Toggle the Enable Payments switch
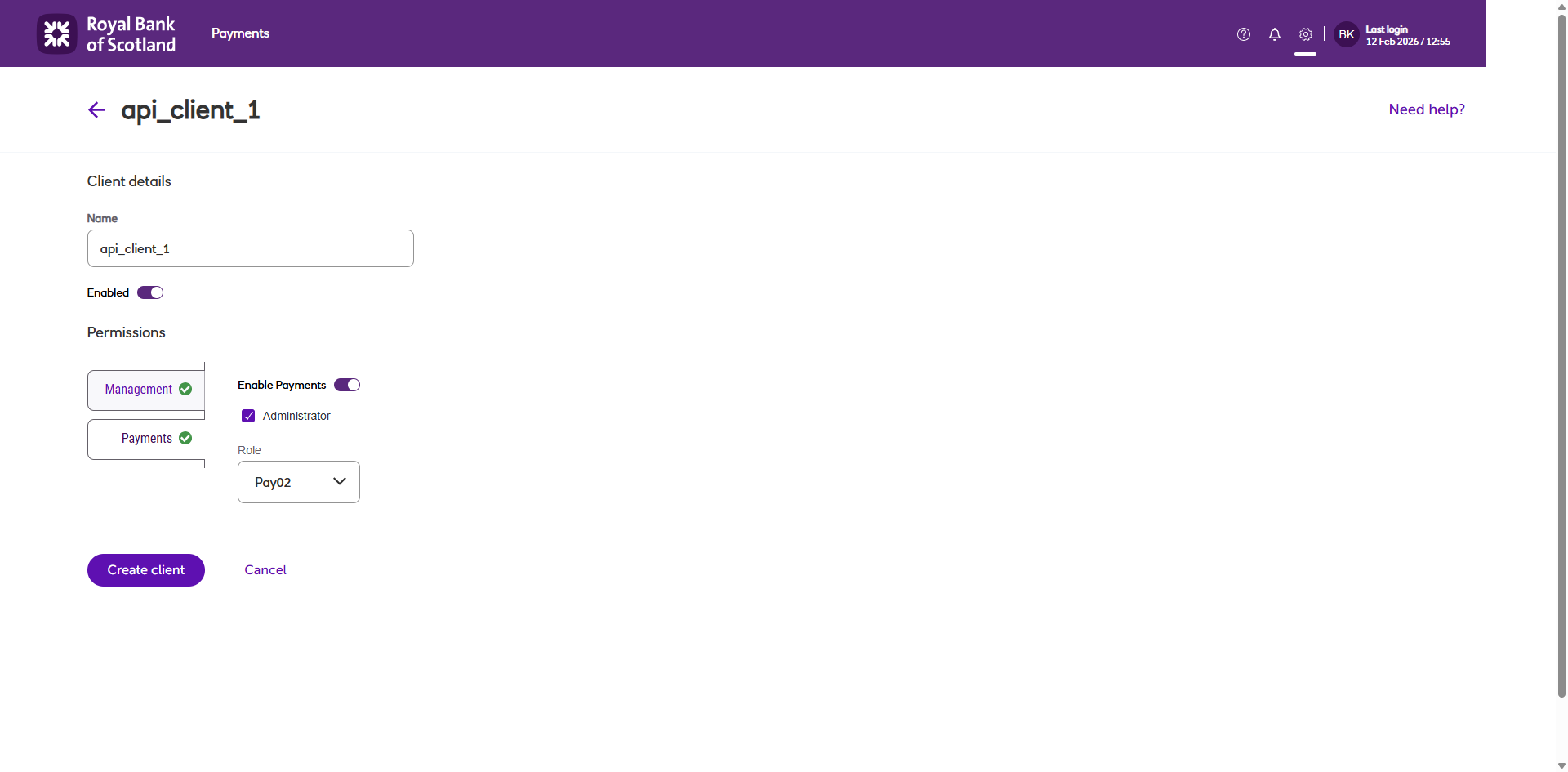The image size is (1568, 772). point(347,385)
